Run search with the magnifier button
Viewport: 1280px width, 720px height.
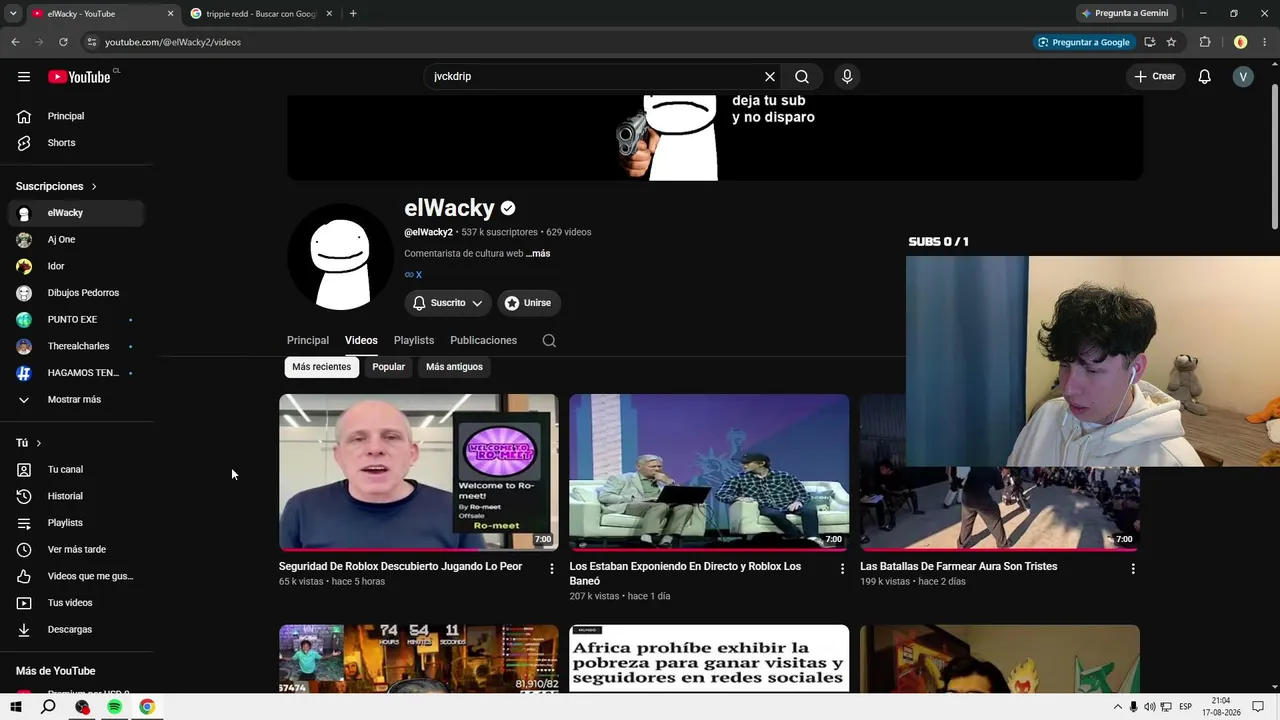tap(802, 77)
